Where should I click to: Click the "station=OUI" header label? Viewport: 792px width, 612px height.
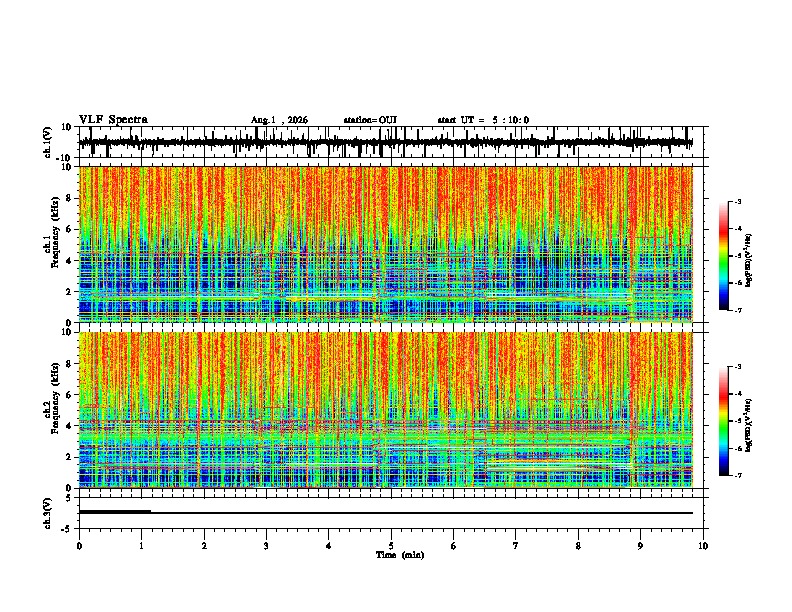tap(370, 120)
